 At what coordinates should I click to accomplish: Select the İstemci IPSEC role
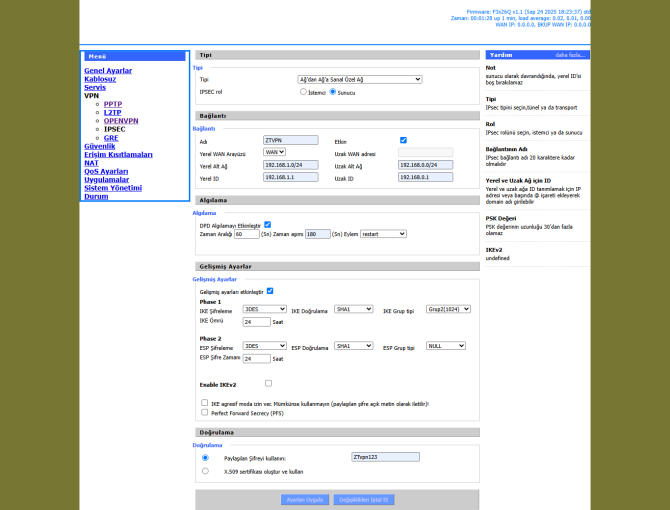point(304,92)
